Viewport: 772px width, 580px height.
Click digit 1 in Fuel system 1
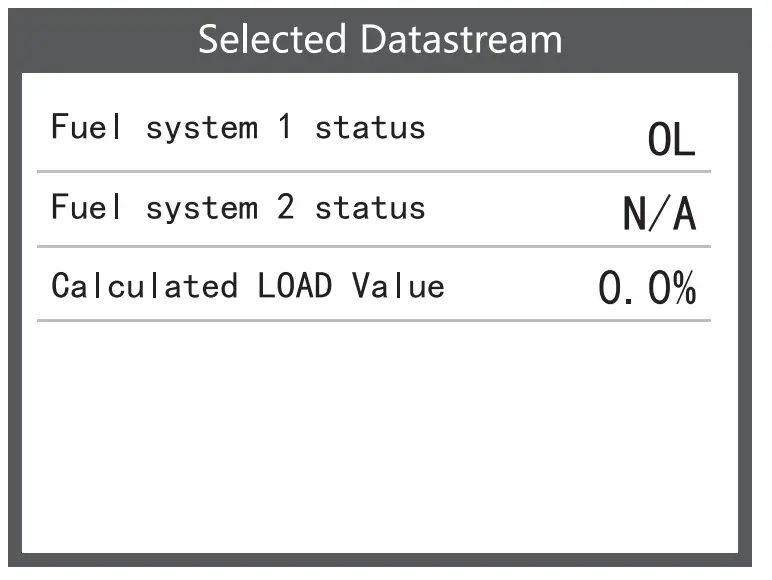click(x=286, y=128)
